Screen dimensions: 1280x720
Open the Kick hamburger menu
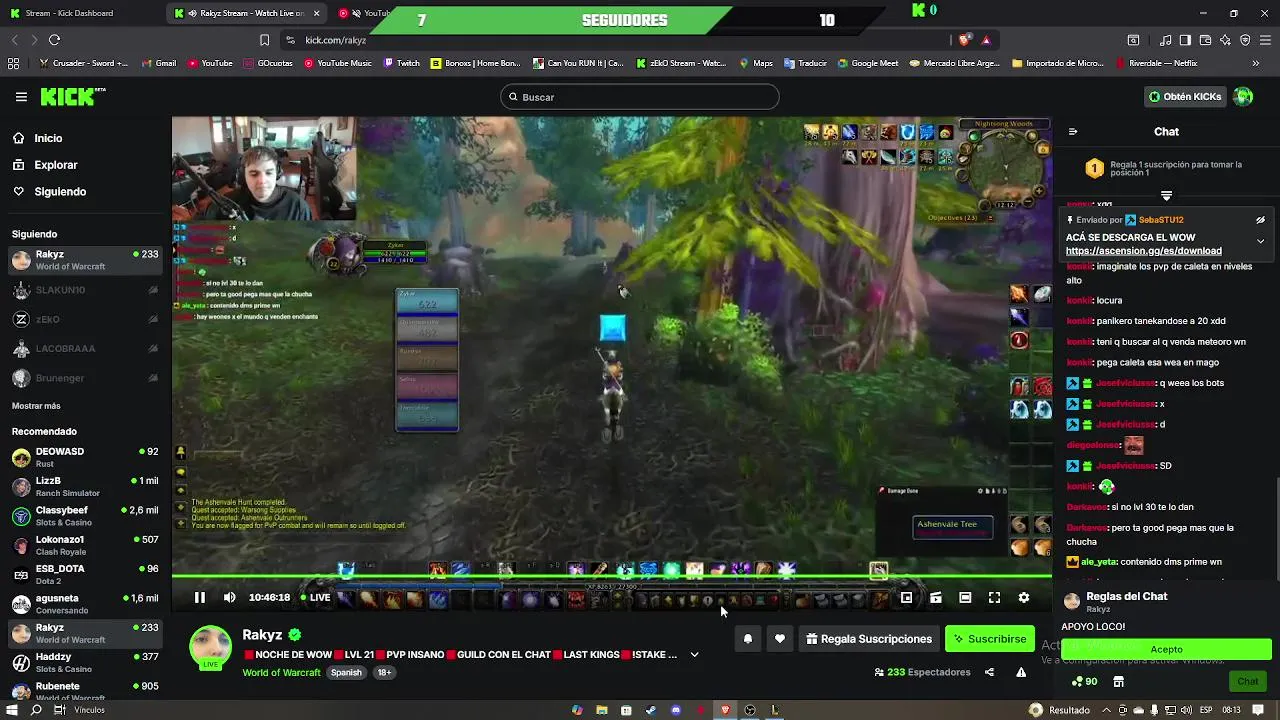point(21,97)
